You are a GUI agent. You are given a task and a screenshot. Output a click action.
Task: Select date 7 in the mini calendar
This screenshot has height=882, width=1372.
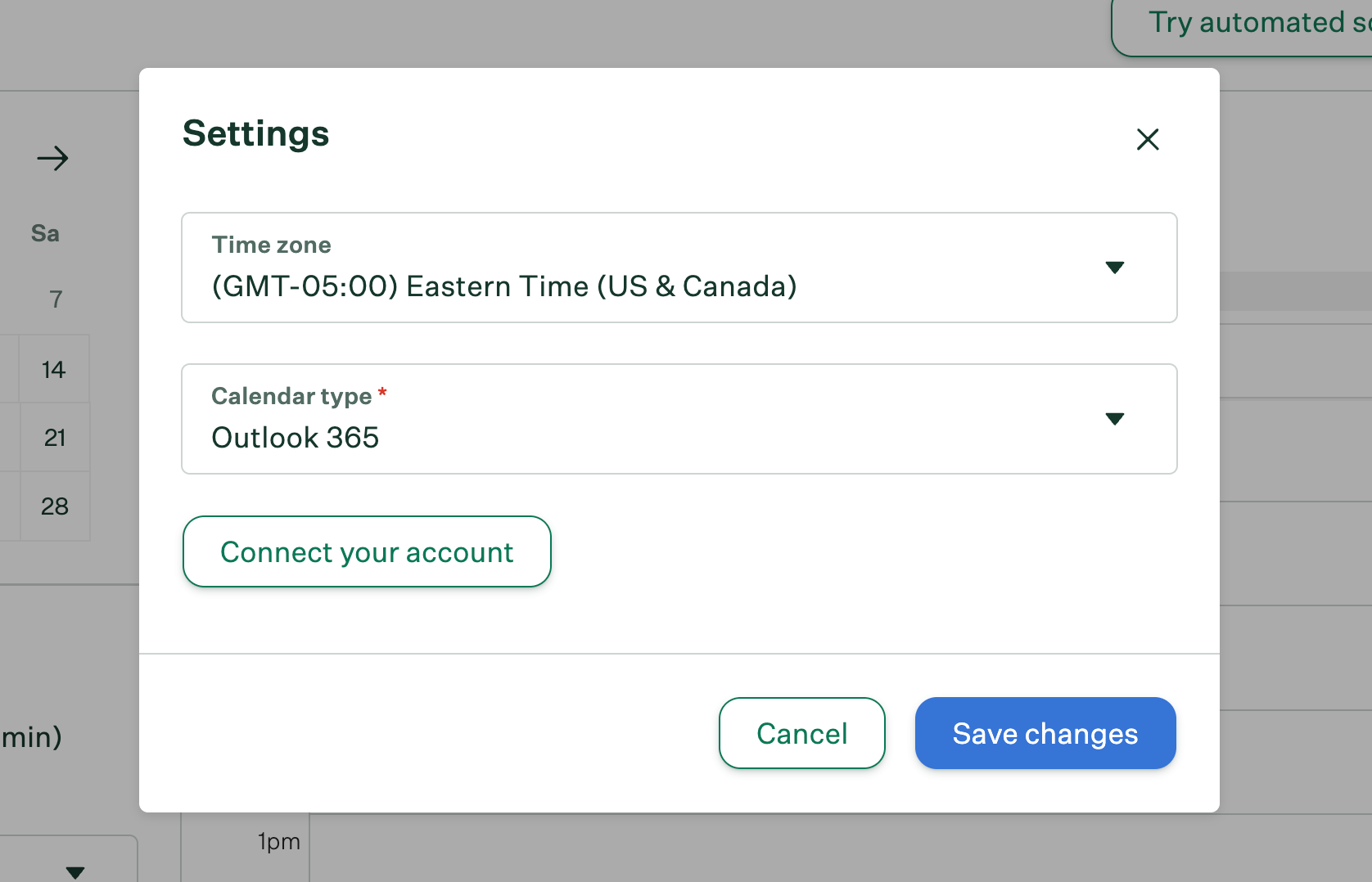[55, 299]
